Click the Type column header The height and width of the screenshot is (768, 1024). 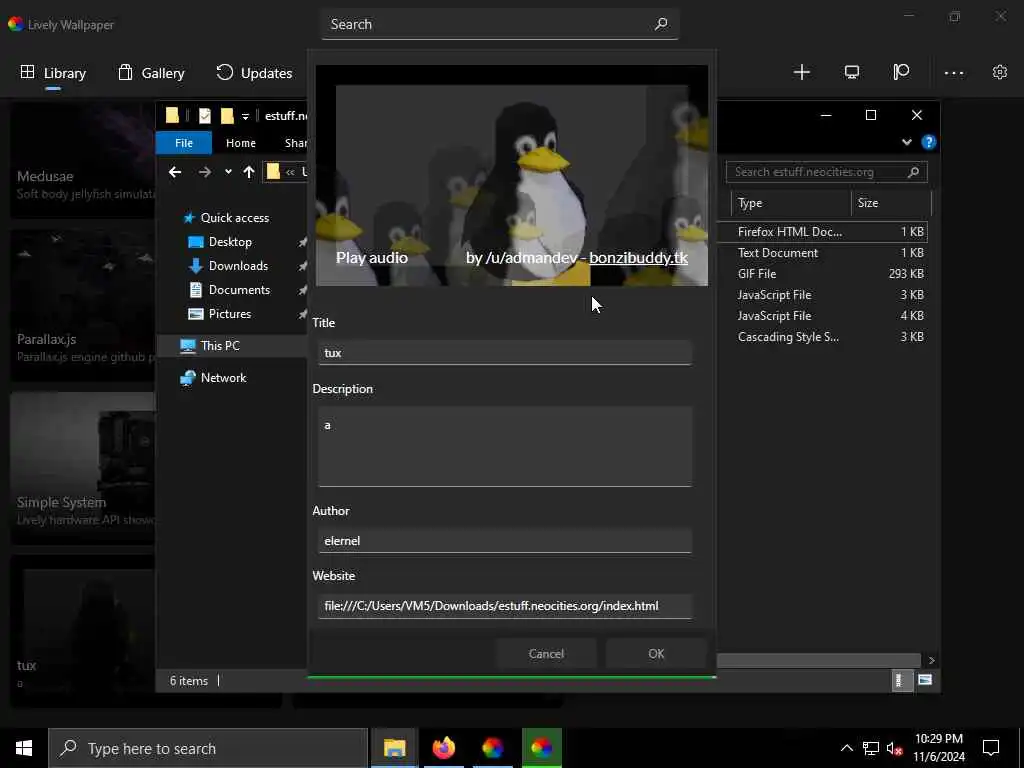(791, 203)
